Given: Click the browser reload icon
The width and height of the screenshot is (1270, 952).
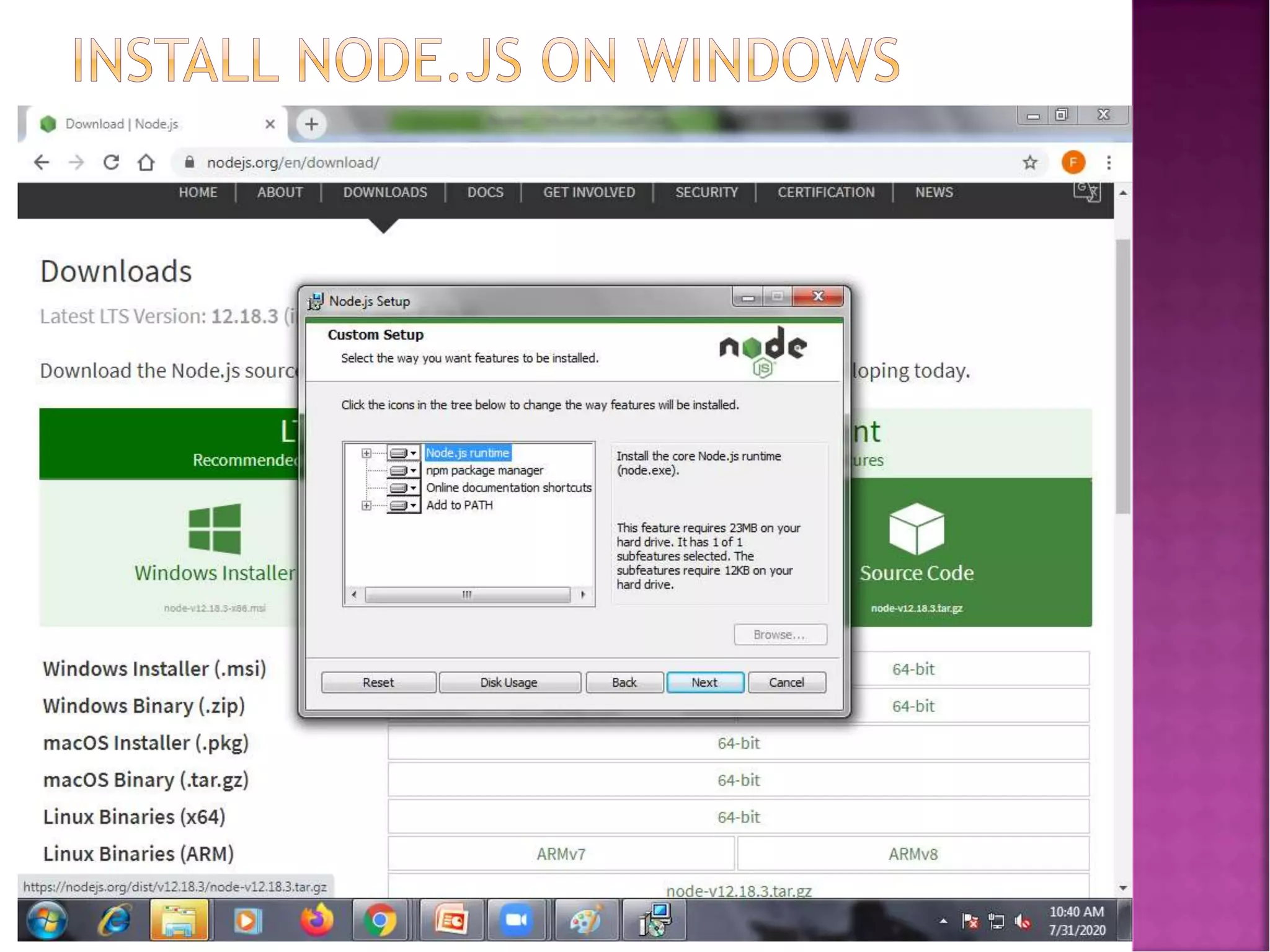Looking at the screenshot, I should click(x=111, y=162).
